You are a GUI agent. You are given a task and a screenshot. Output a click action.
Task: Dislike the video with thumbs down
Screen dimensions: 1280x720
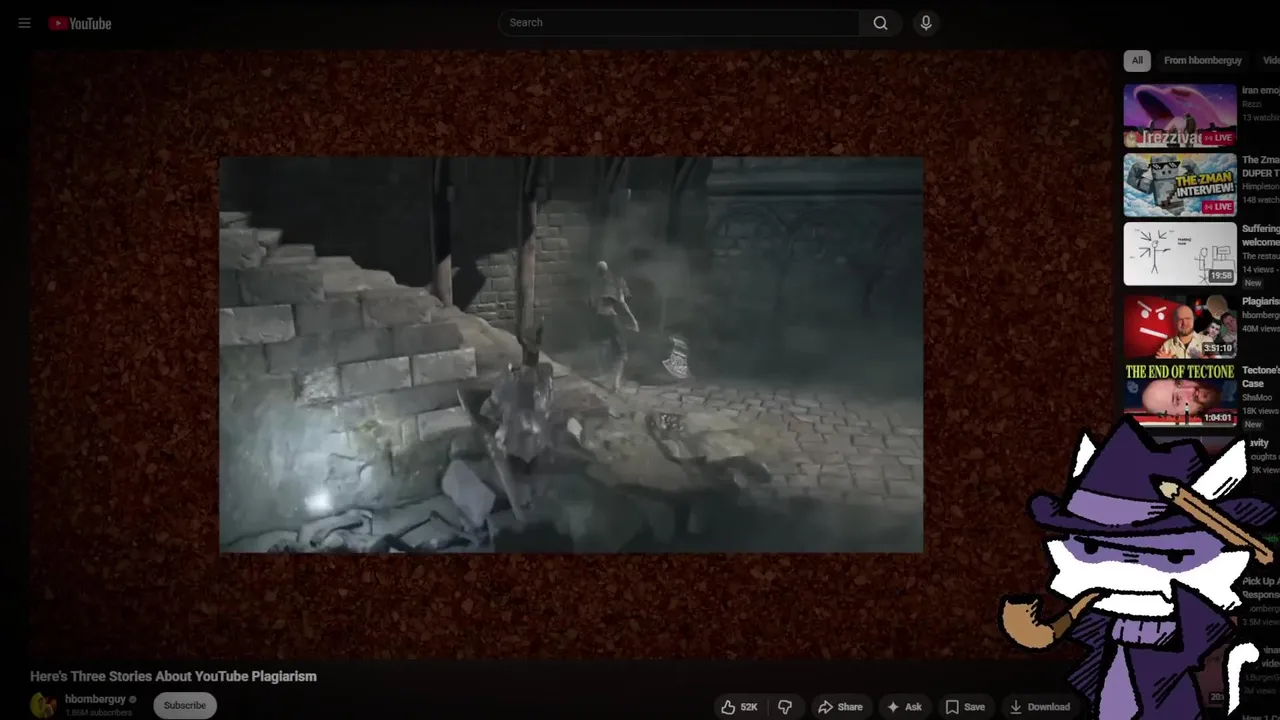point(785,707)
